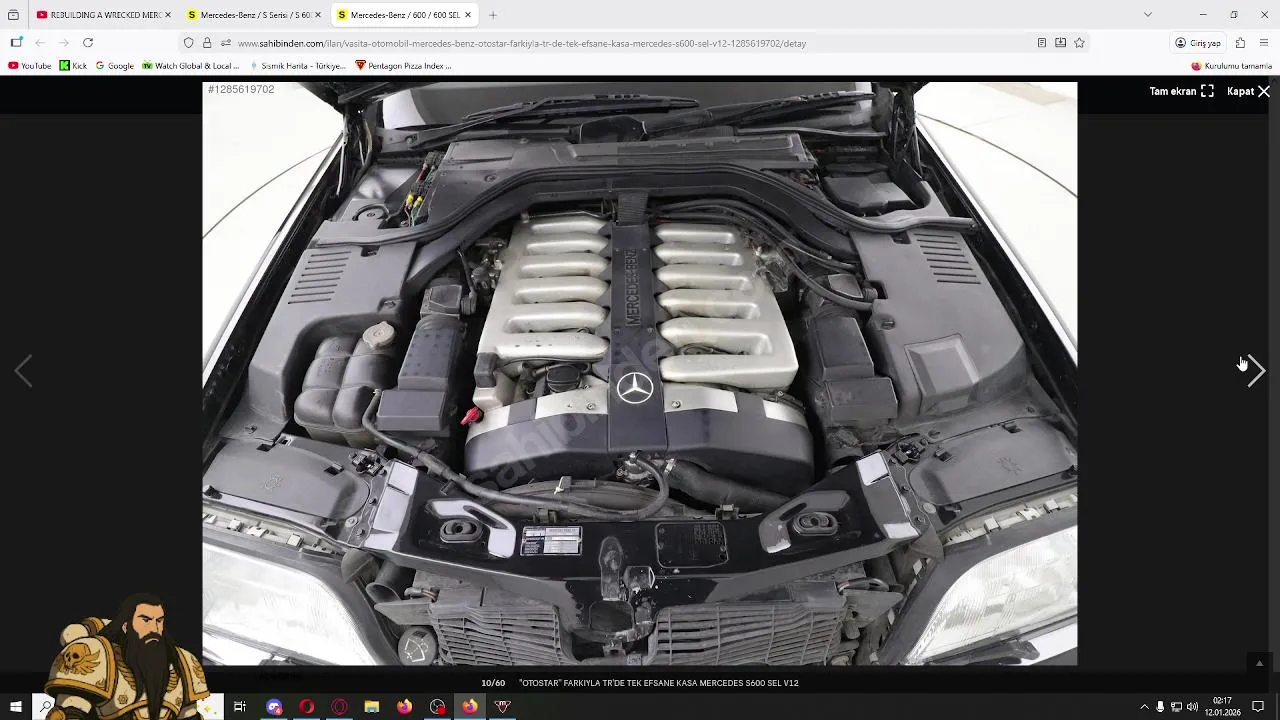Open Sismik Harita - Türkiye bookmark
This screenshot has width=1280, height=720.
(297, 66)
